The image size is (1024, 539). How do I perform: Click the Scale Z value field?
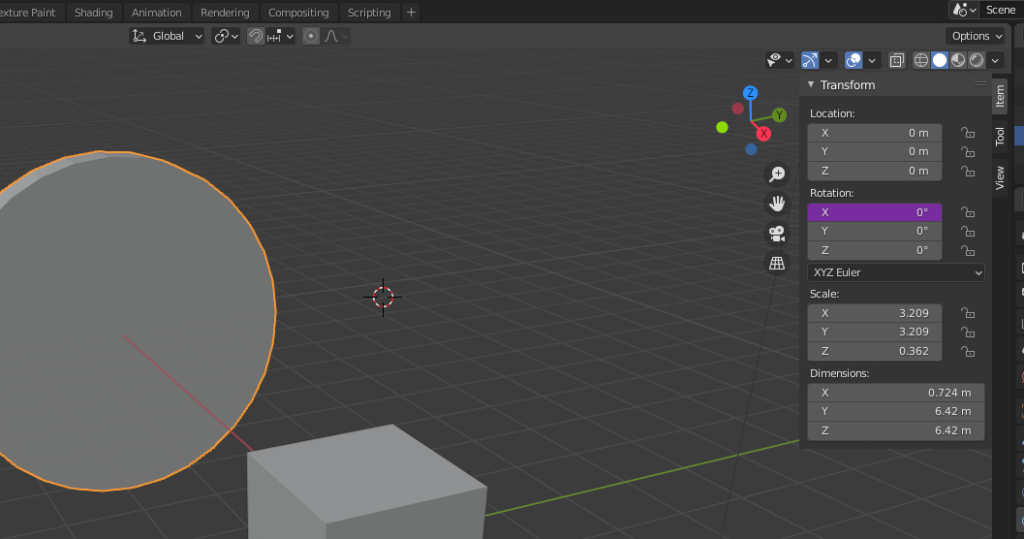tap(874, 351)
